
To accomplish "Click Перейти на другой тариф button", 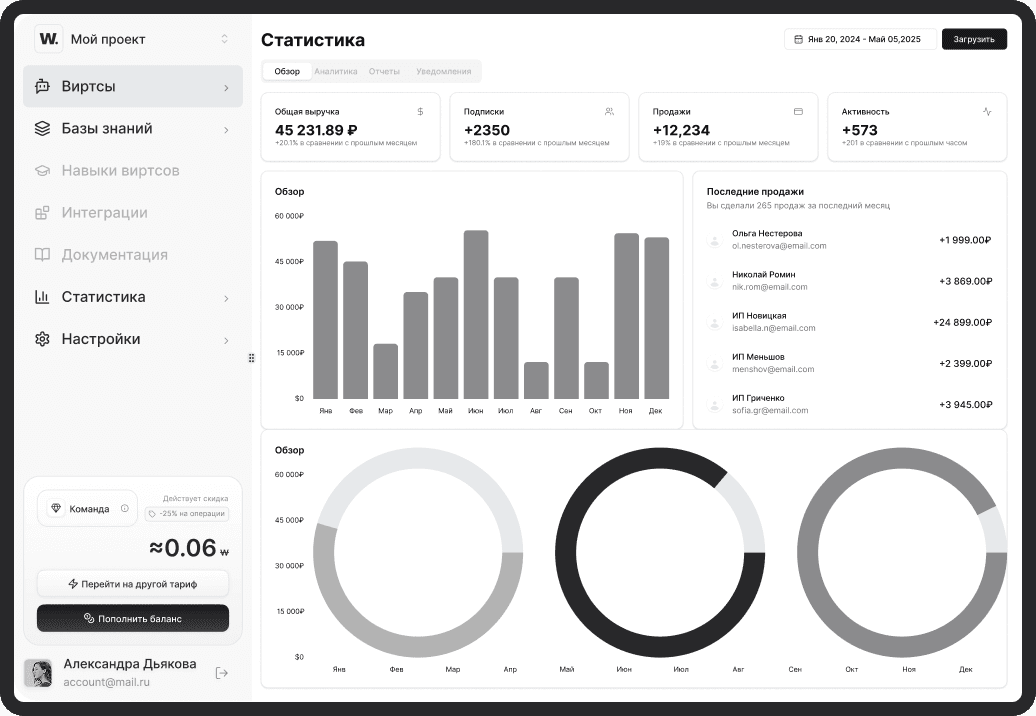I will (133, 583).
